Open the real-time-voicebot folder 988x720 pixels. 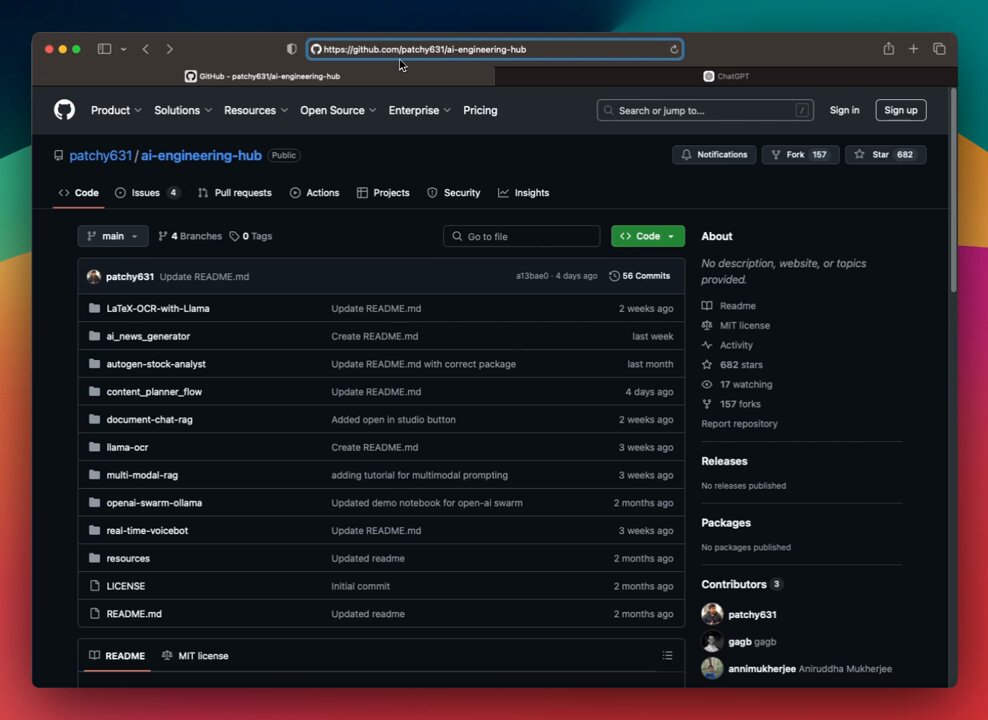[x=147, y=530]
